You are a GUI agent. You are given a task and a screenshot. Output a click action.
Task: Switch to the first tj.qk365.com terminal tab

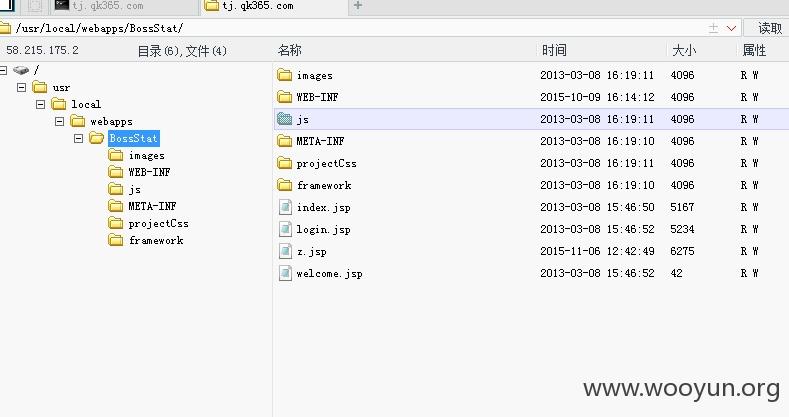(125, 7)
